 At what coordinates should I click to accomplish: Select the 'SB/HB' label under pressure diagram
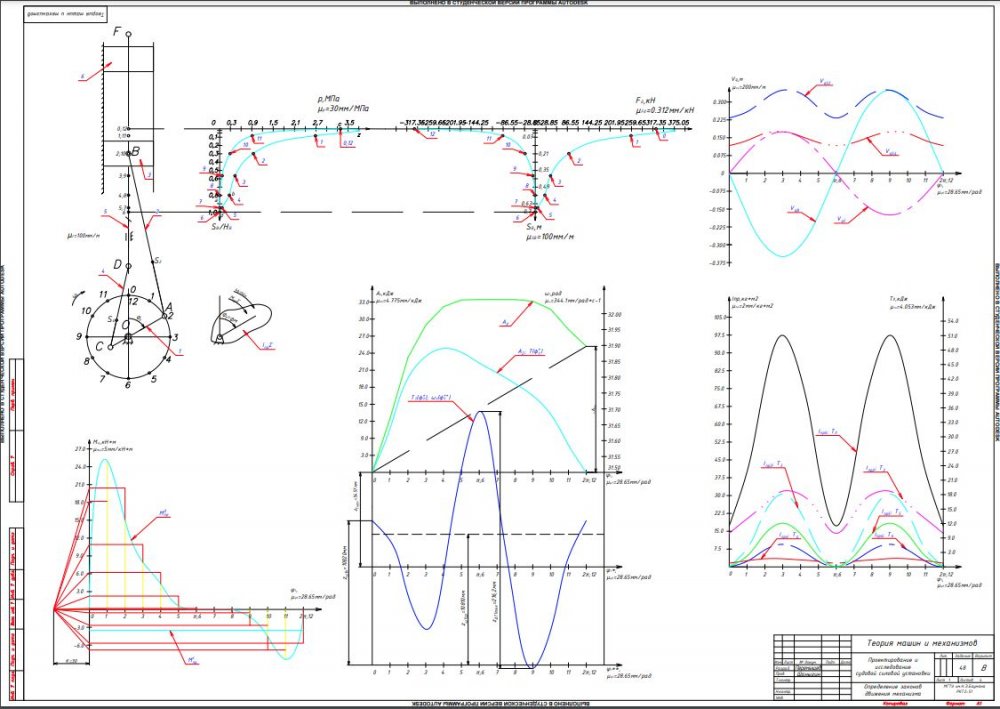click(222, 228)
